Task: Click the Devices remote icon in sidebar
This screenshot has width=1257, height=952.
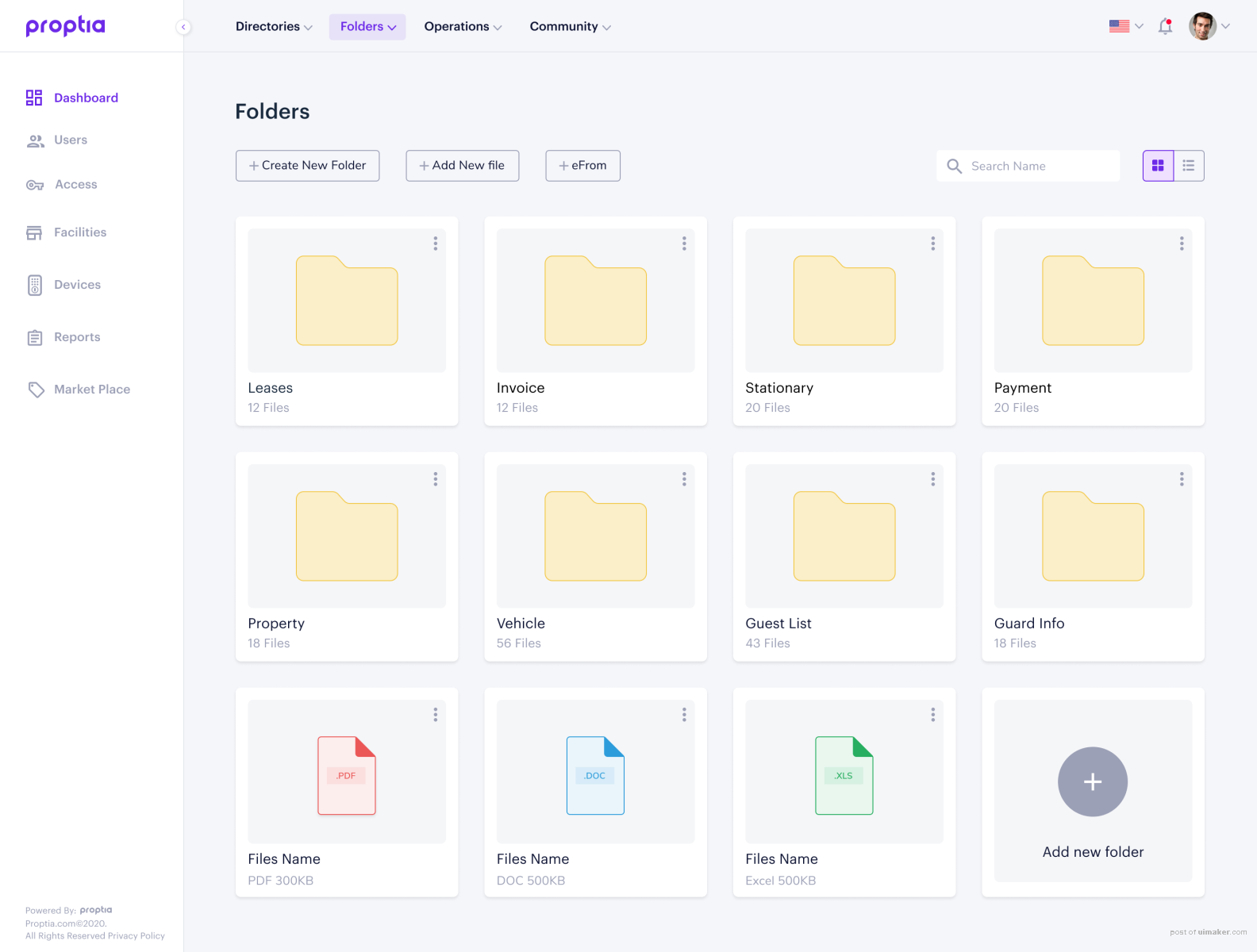Action: click(x=35, y=285)
